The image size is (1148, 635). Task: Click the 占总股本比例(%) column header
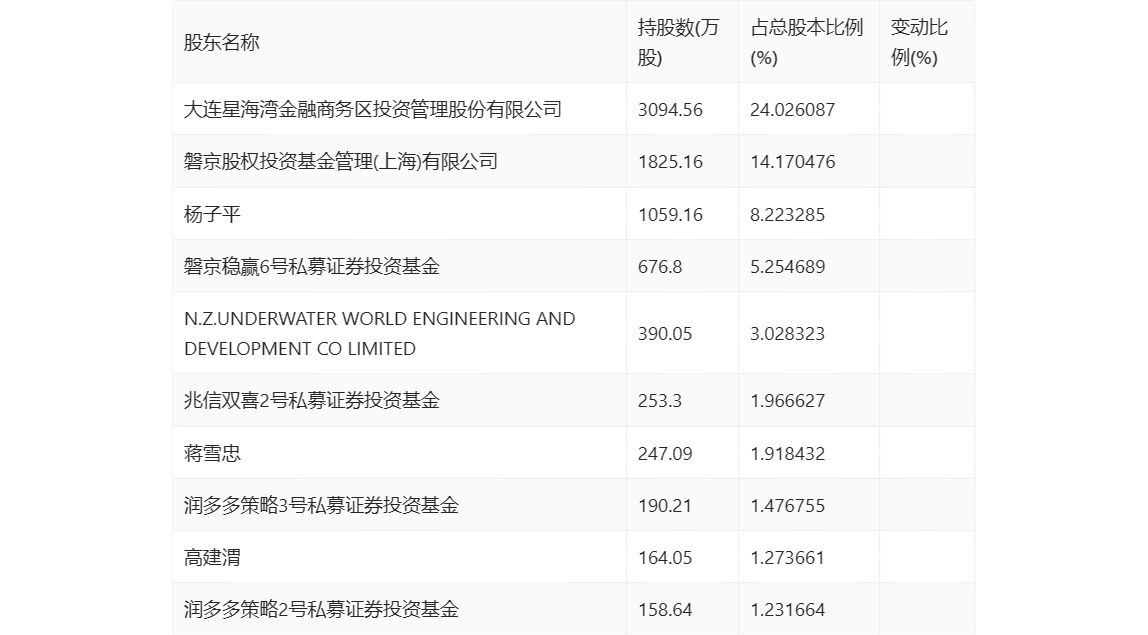pyautogui.click(x=807, y=42)
